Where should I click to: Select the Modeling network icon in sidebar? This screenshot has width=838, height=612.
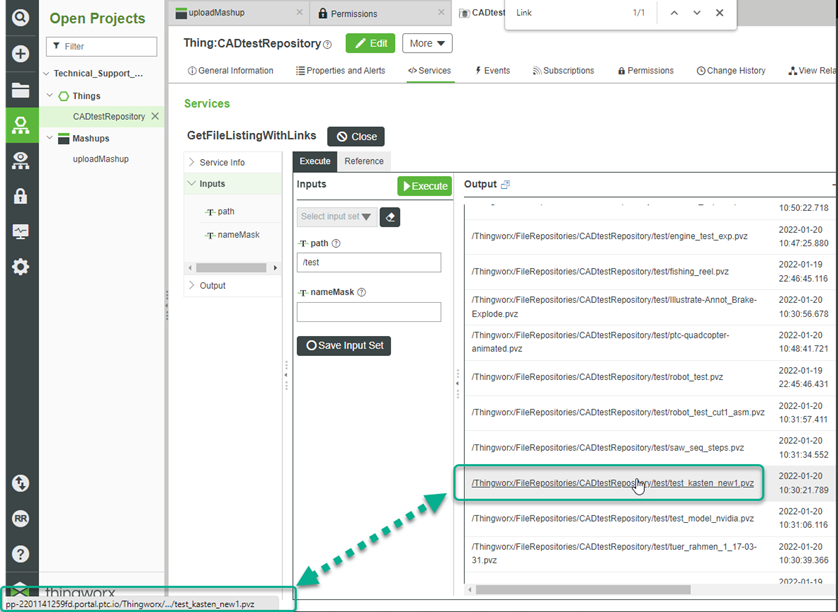20,125
